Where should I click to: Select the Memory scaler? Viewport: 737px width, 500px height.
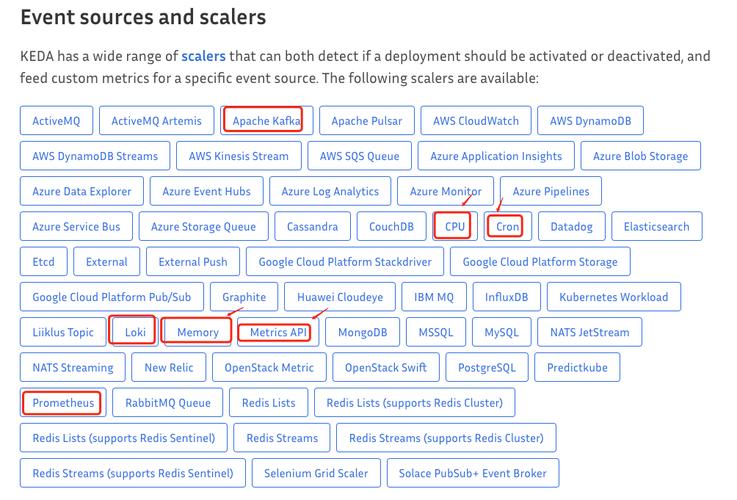(x=197, y=332)
